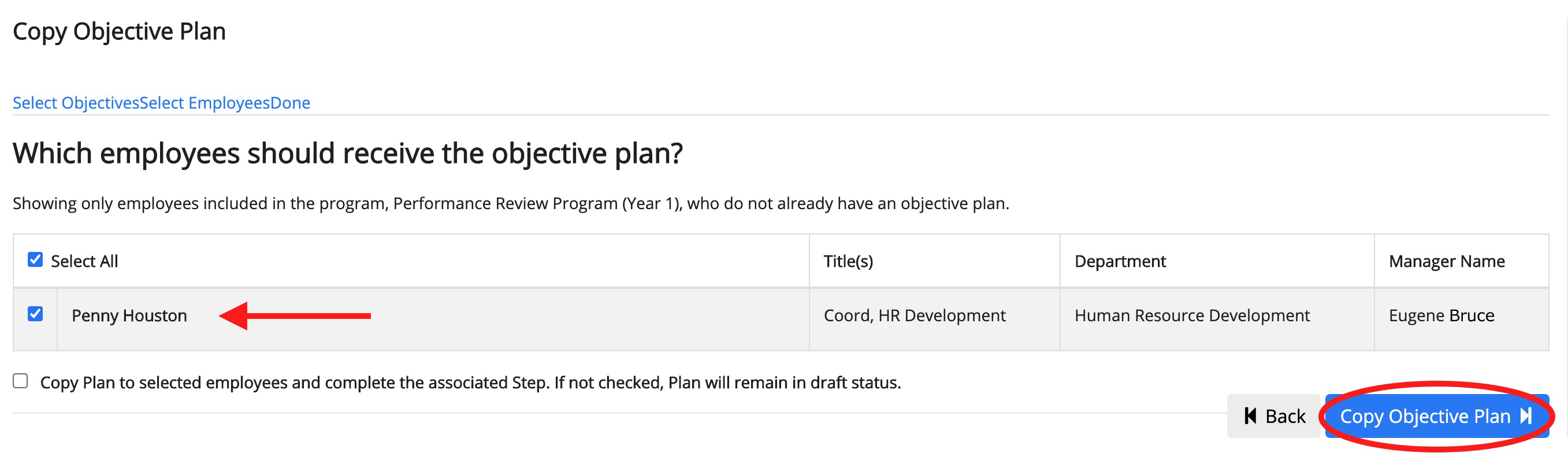Click the Title(s) column header
The height and width of the screenshot is (468, 1568).
click(848, 261)
